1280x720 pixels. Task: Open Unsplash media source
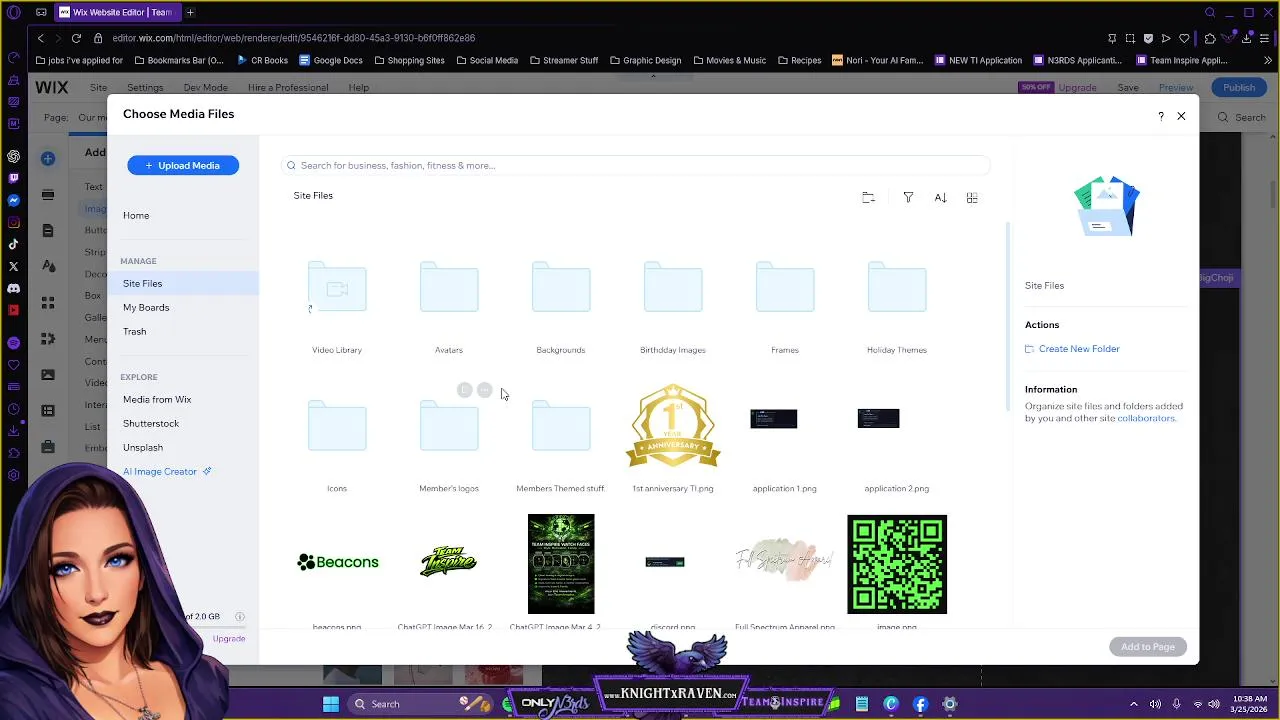pos(143,447)
